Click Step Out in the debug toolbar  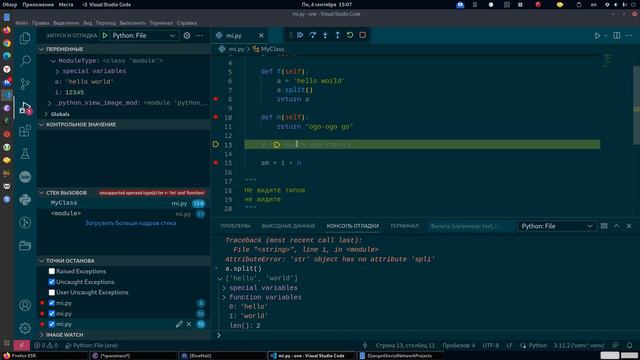[x=338, y=35]
